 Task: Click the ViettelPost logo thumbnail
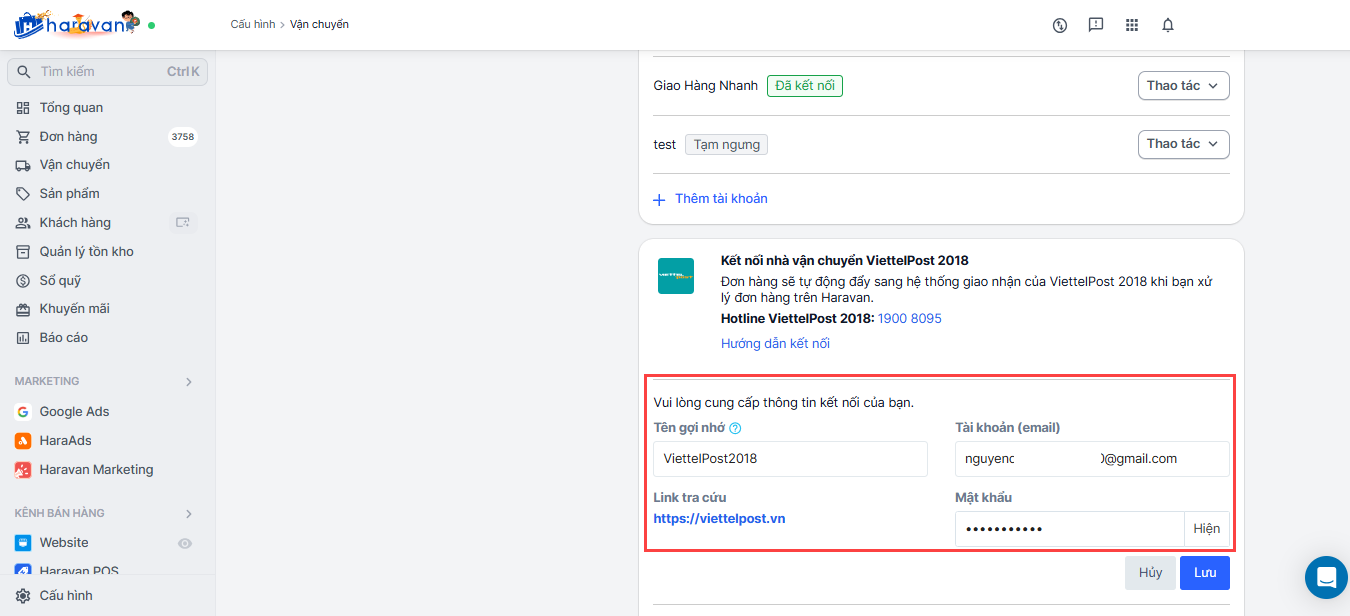tap(676, 276)
